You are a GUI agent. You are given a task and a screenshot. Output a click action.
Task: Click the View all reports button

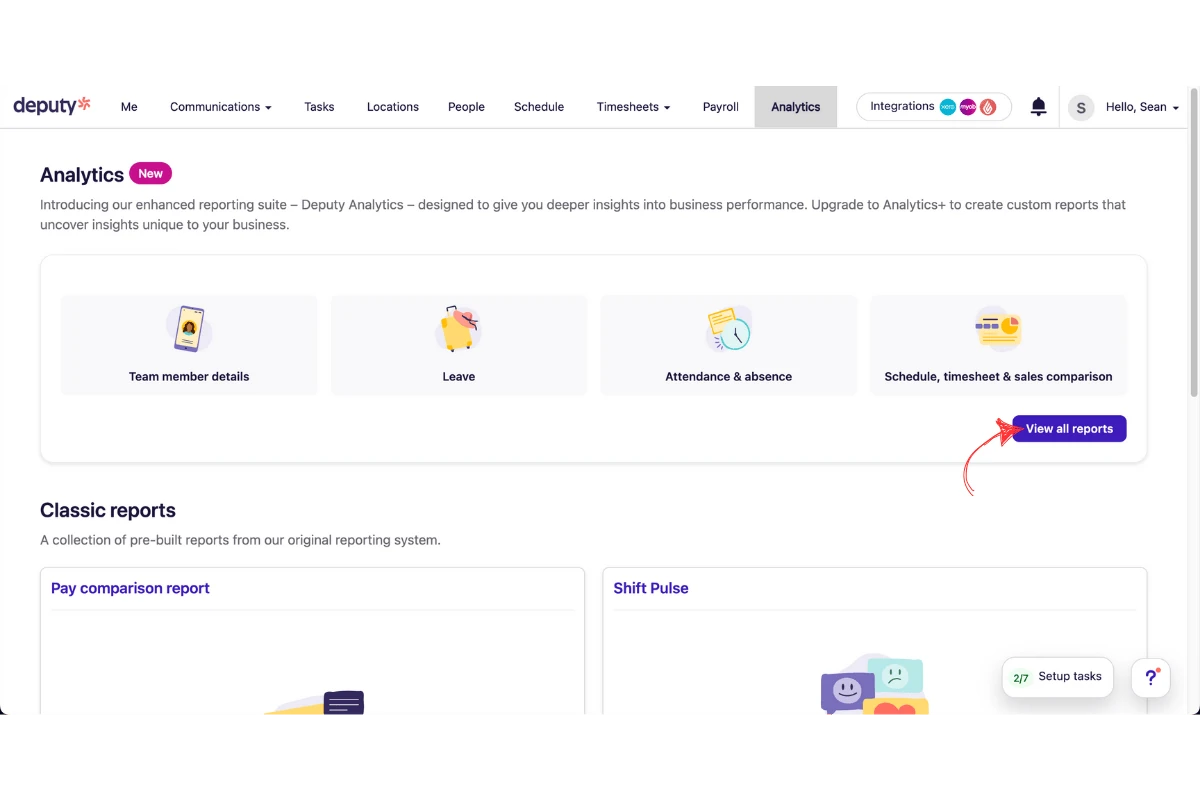(x=1069, y=429)
